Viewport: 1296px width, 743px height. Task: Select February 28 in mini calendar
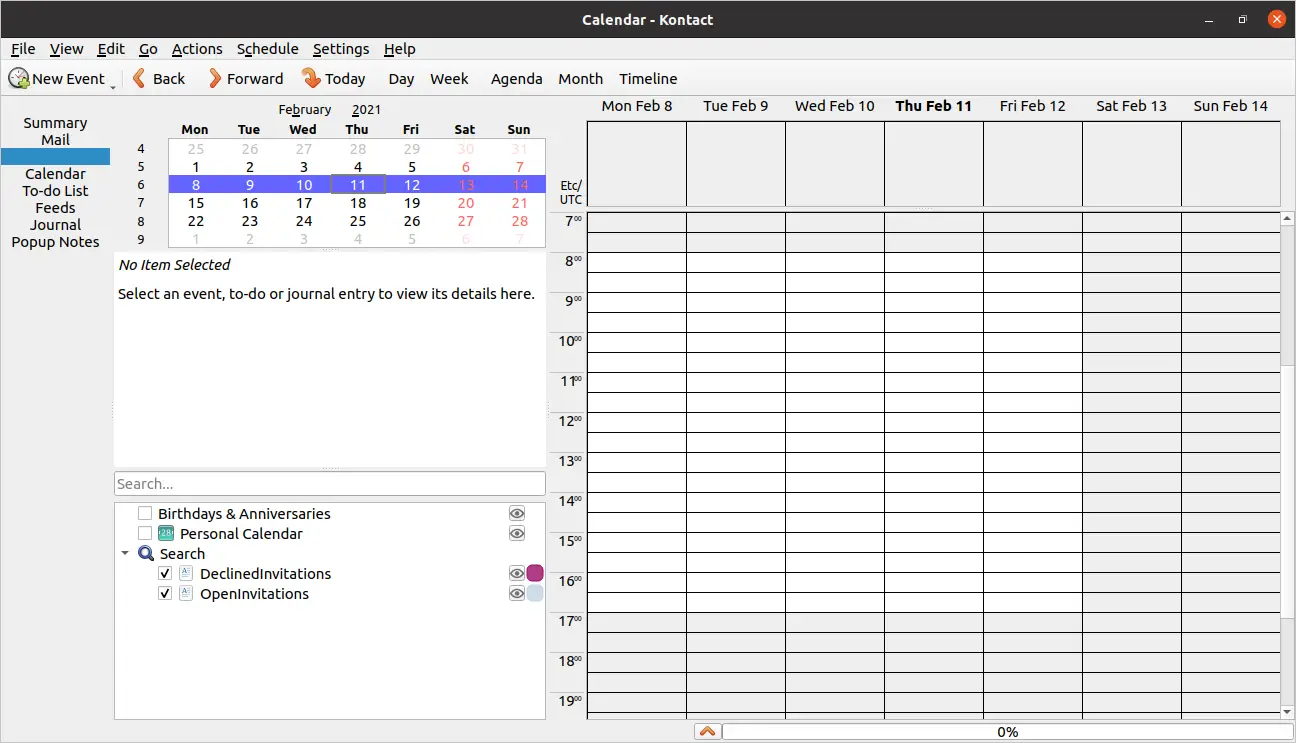tap(520, 221)
